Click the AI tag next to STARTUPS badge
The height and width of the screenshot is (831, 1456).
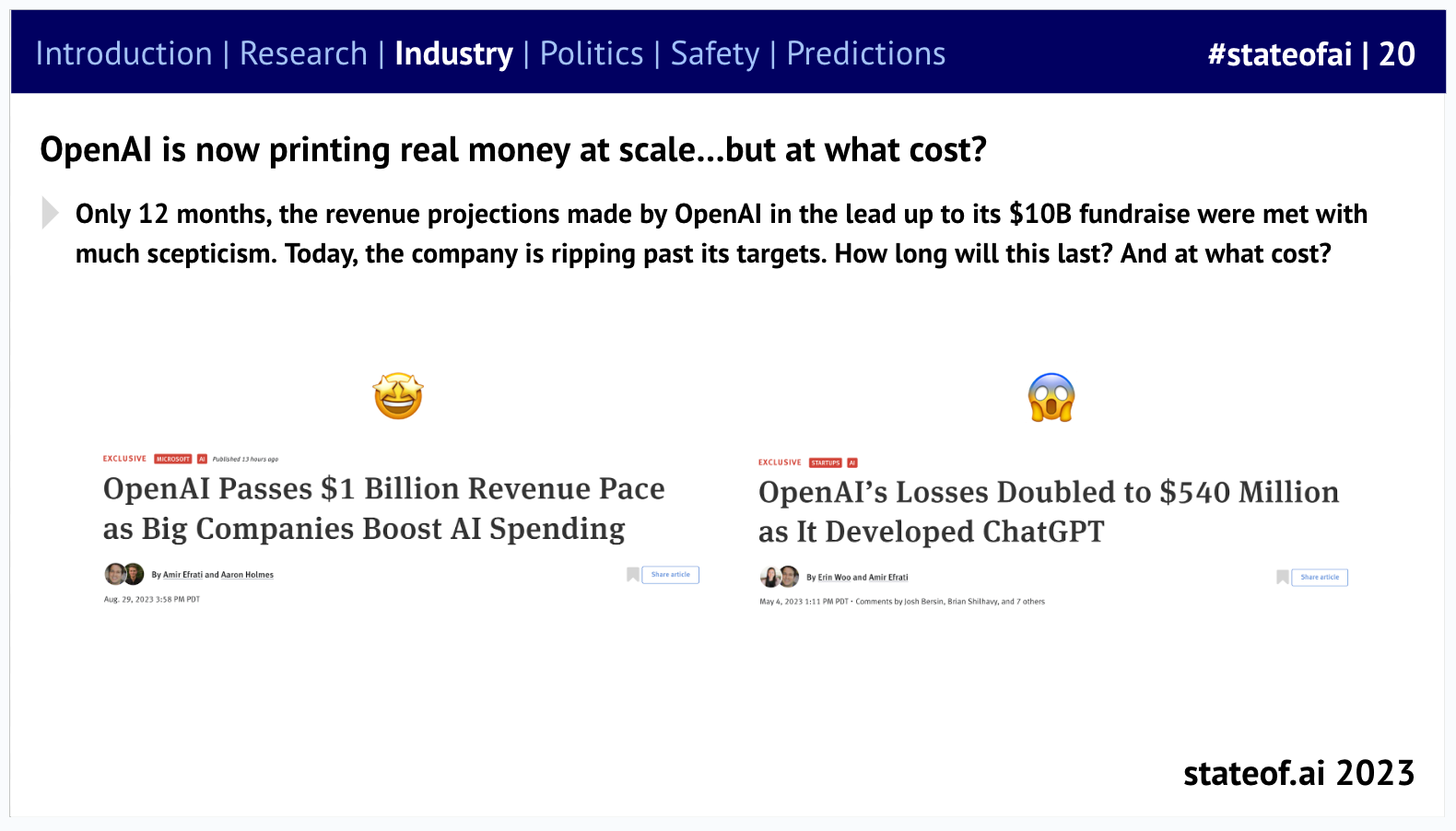[x=852, y=462]
